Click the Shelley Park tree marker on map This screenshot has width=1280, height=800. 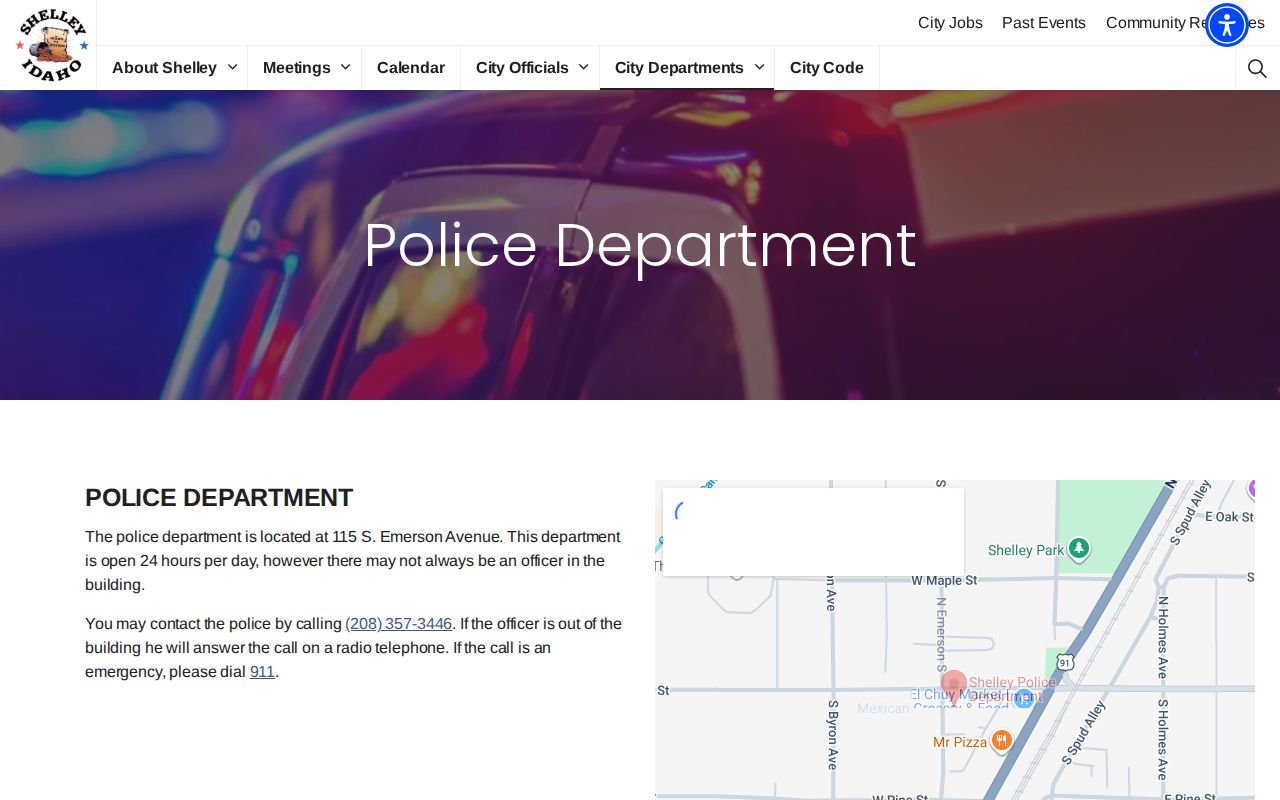tap(1078, 548)
